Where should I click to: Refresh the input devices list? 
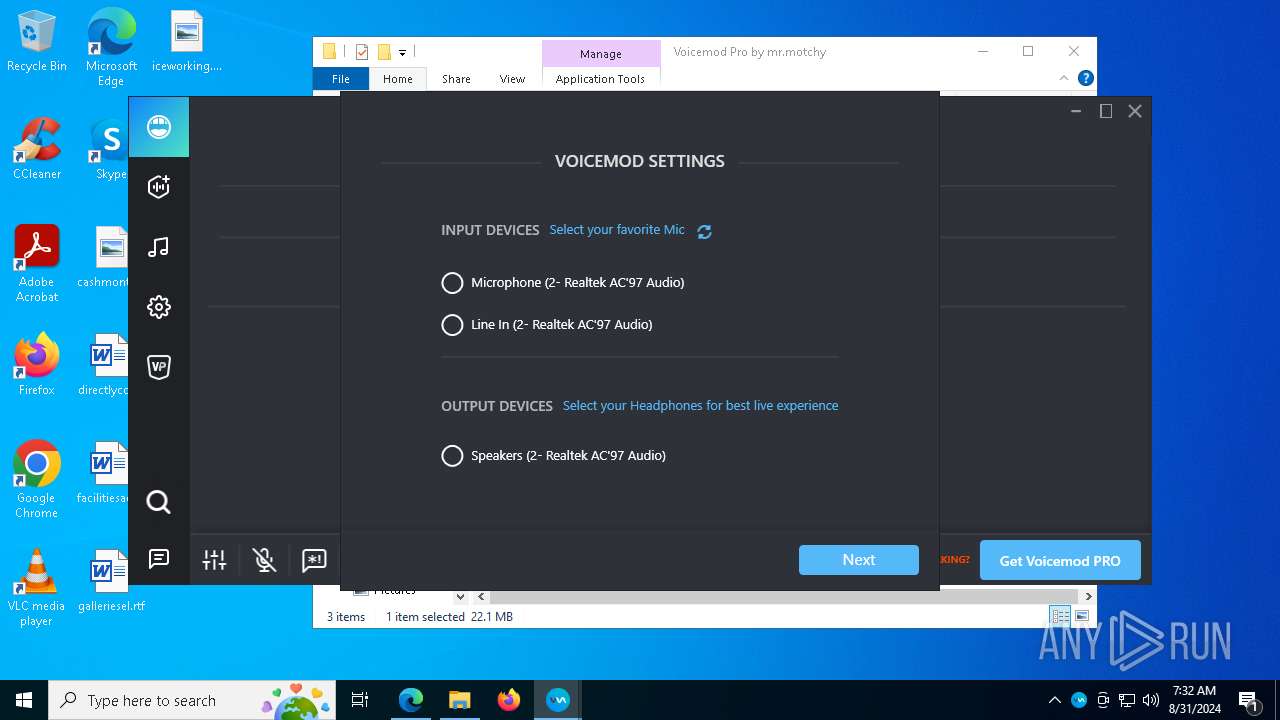point(704,231)
